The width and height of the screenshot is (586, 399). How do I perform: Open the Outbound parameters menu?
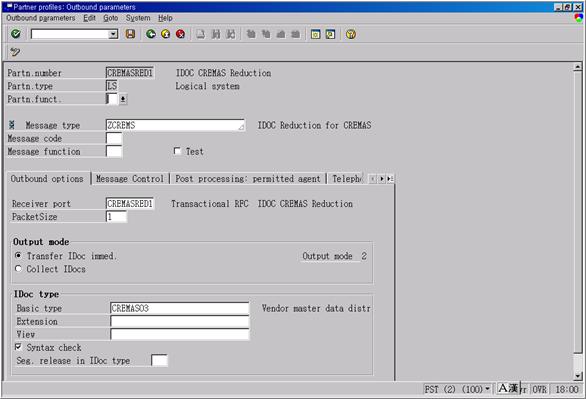tap(41, 18)
